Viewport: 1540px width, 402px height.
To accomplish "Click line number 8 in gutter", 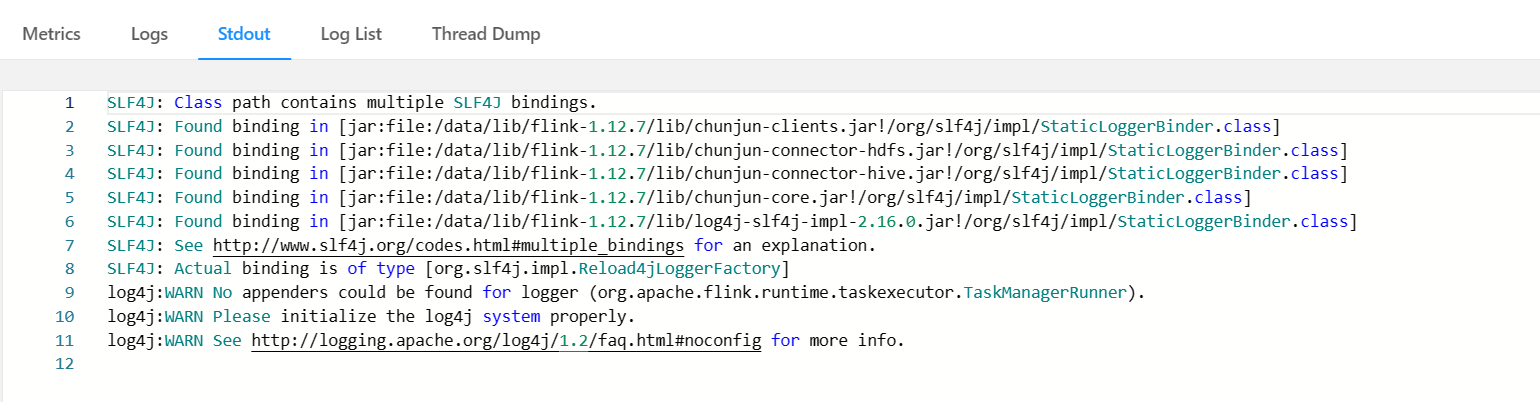I will 69,269.
